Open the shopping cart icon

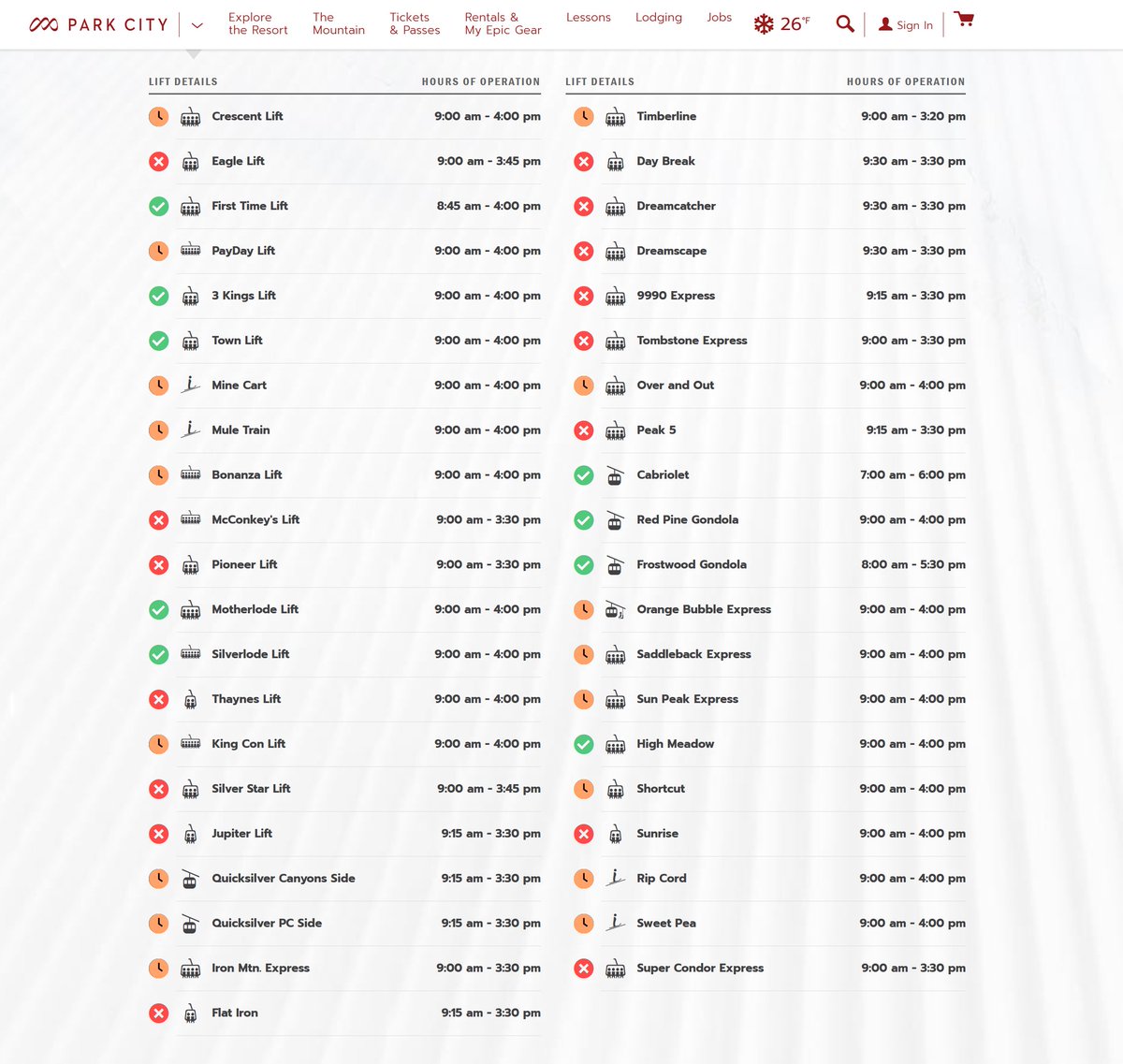coord(964,20)
